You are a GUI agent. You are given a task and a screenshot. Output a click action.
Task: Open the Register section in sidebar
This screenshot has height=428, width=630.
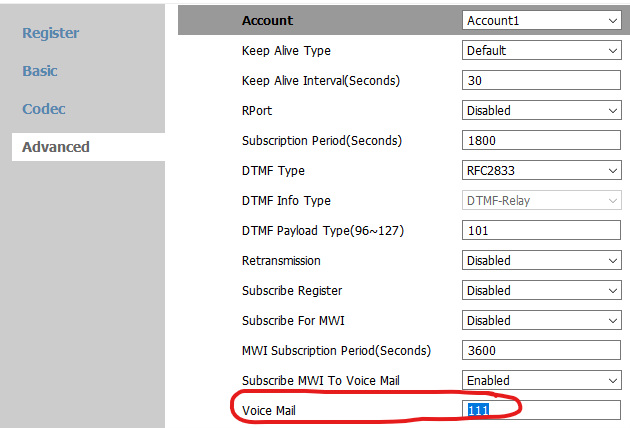[x=51, y=33]
